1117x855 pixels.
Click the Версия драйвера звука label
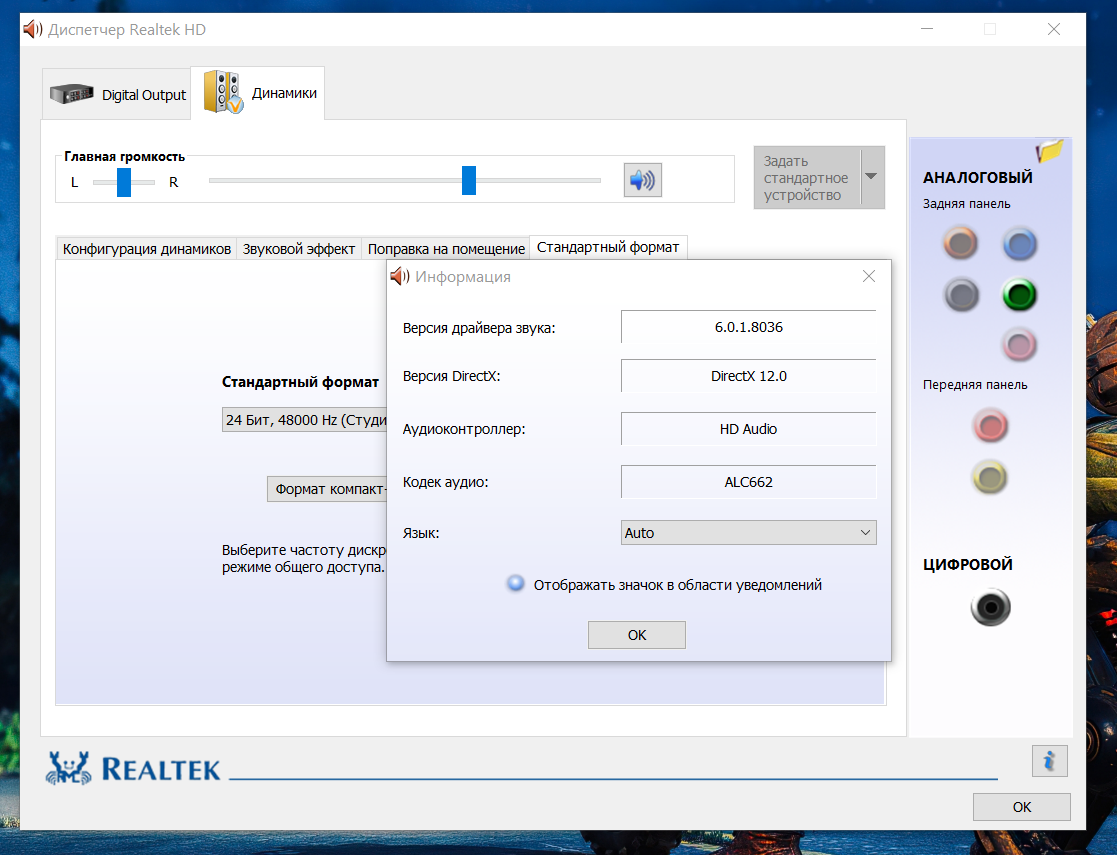(x=479, y=328)
